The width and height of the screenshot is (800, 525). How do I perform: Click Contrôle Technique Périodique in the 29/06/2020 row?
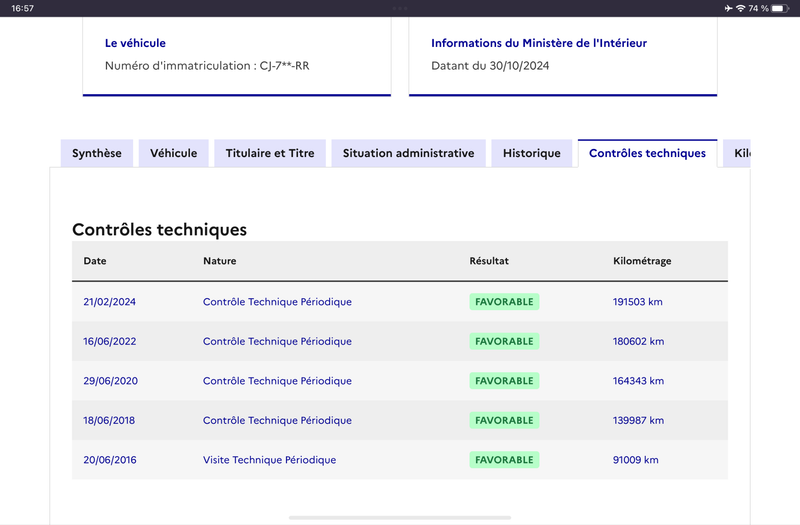tap(277, 381)
